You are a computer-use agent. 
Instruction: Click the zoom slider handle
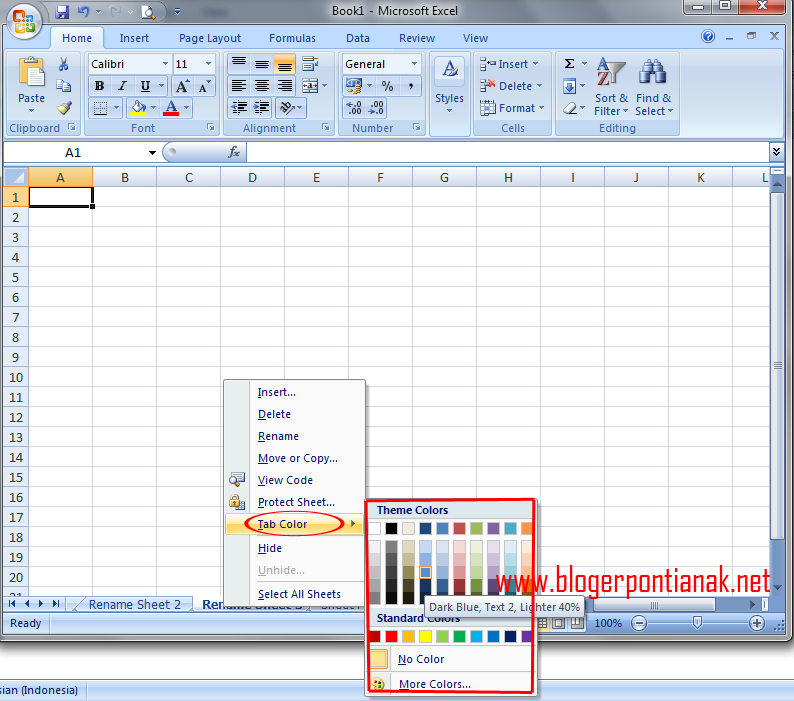[697, 622]
